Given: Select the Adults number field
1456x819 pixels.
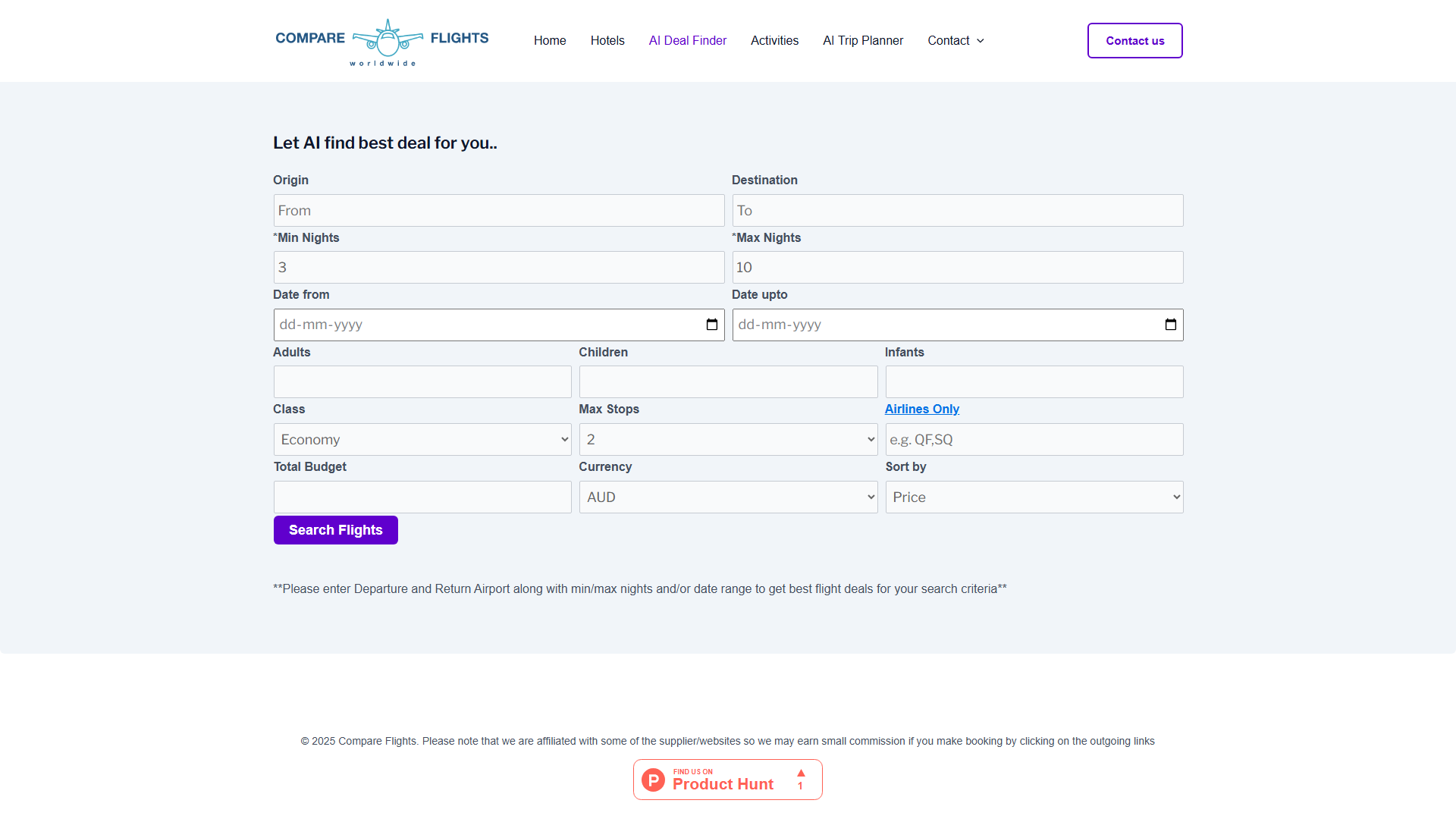Looking at the screenshot, I should pyautogui.click(x=422, y=382).
